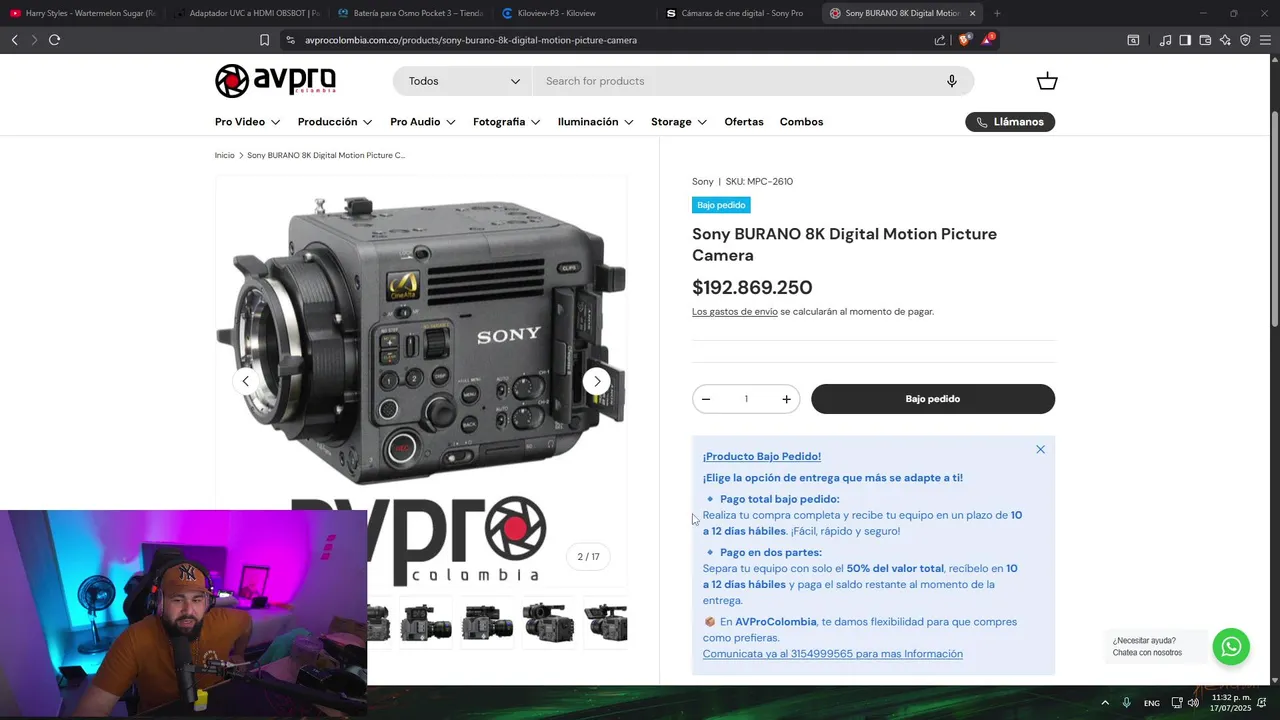Open Leo AI sparkle icon
1280x720 pixels.
(1225, 40)
